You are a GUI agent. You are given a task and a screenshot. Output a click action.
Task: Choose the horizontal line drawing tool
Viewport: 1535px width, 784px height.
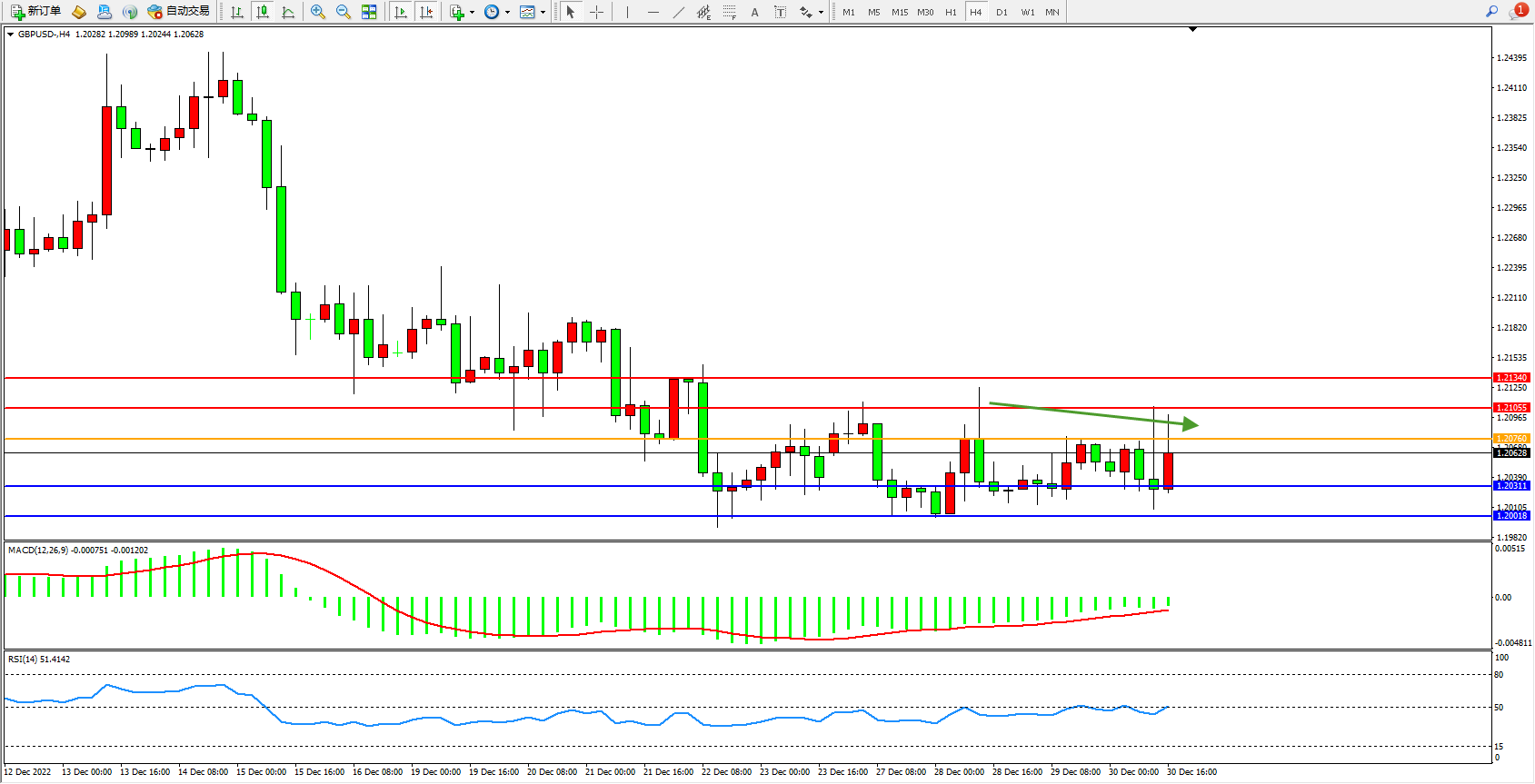pos(653,12)
